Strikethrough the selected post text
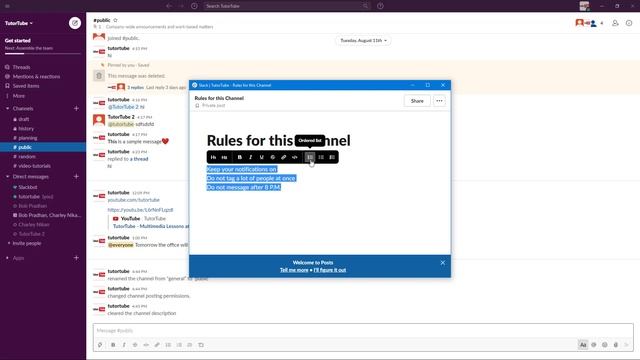Image resolution: width=640 pixels, height=360 pixels. pyautogui.click(x=273, y=157)
